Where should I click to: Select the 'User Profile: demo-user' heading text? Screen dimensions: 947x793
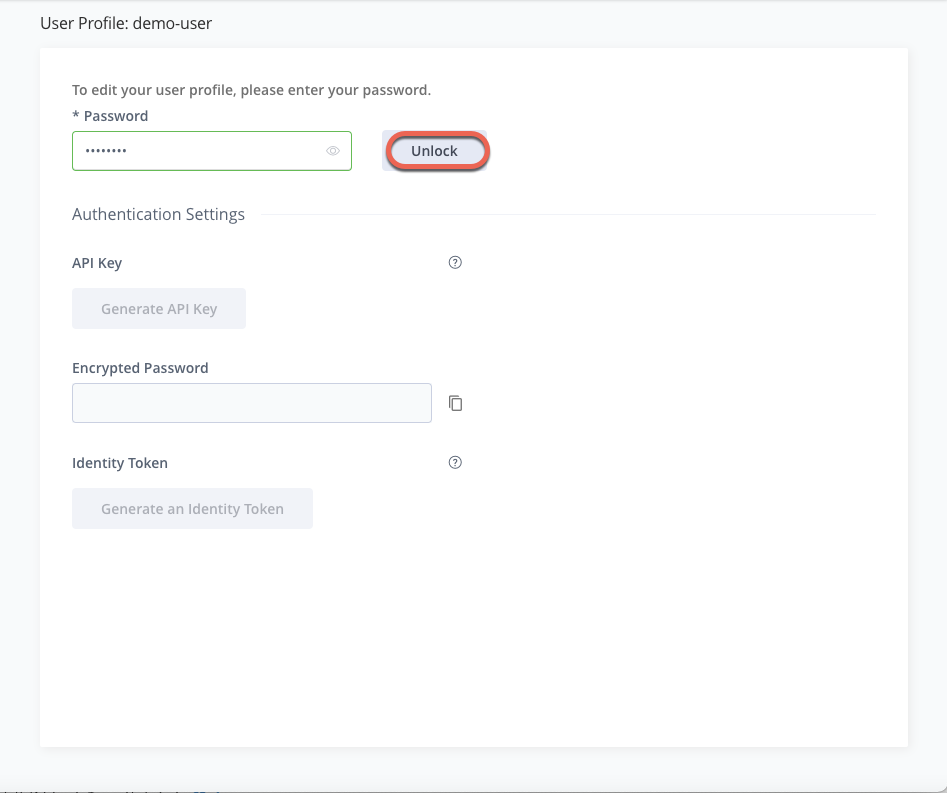pos(126,24)
